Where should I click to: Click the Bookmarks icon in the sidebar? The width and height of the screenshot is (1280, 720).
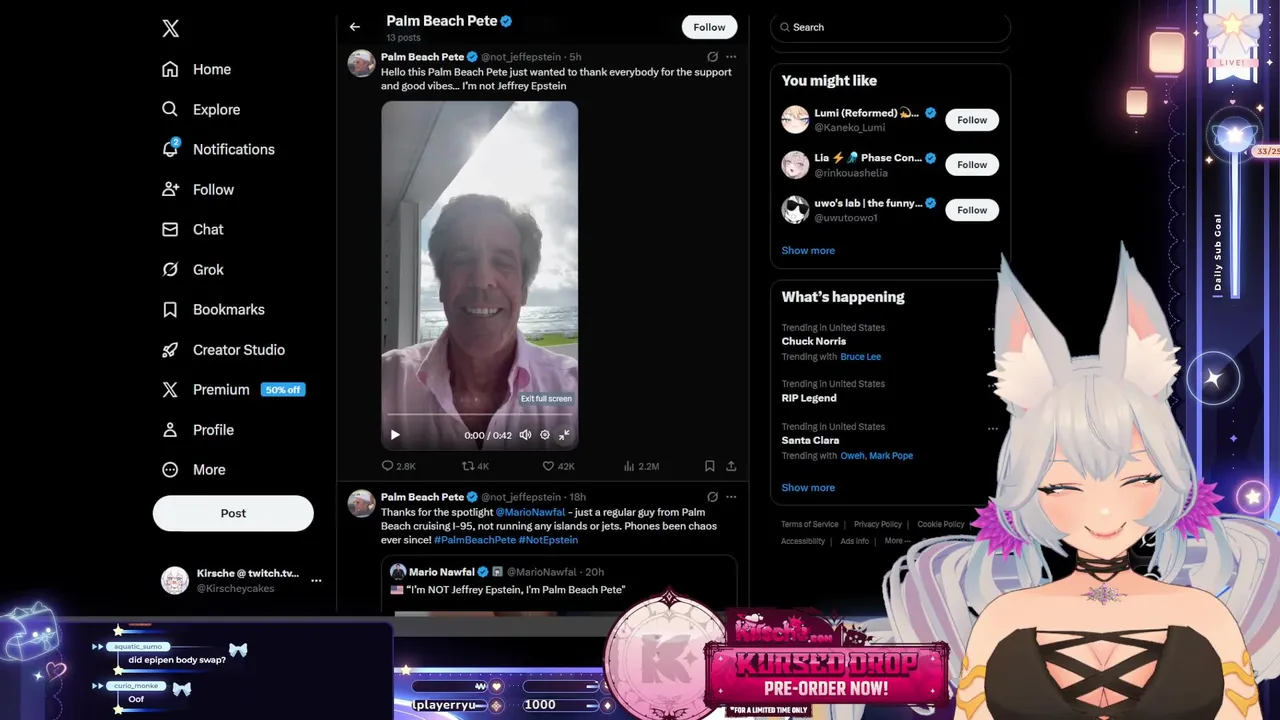(x=170, y=309)
